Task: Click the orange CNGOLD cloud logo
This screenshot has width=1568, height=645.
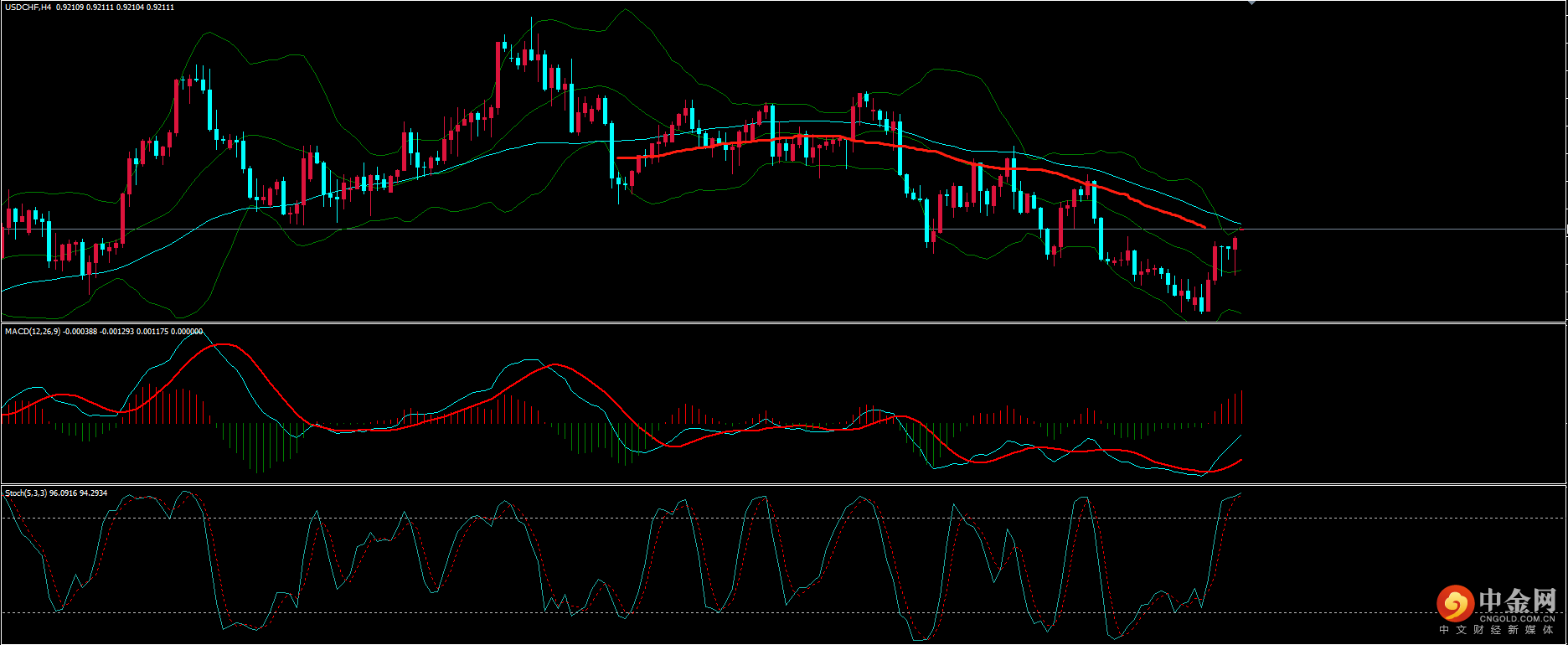Action: click(x=1455, y=603)
